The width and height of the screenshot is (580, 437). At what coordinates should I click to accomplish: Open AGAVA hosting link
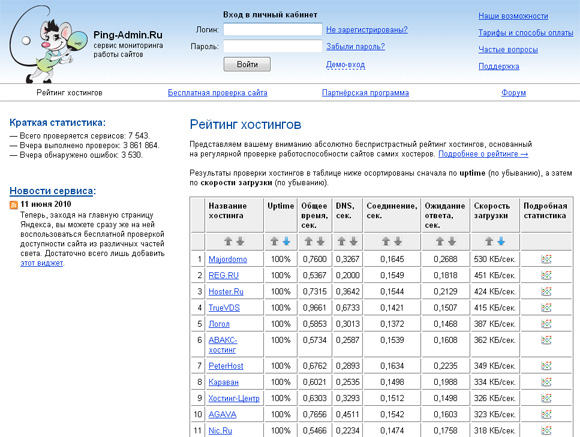click(222, 414)
